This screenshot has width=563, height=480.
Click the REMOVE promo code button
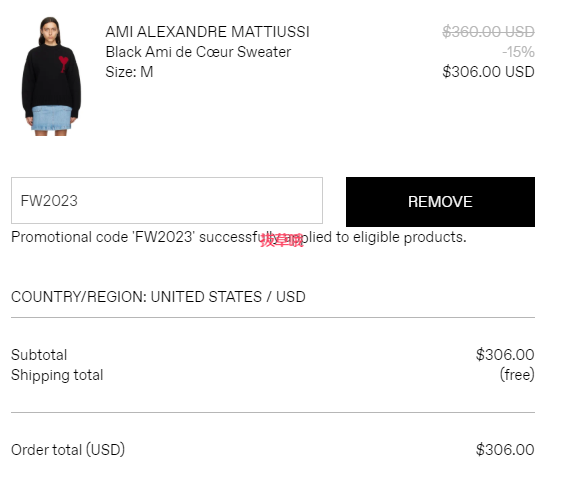tap(440, 202)
